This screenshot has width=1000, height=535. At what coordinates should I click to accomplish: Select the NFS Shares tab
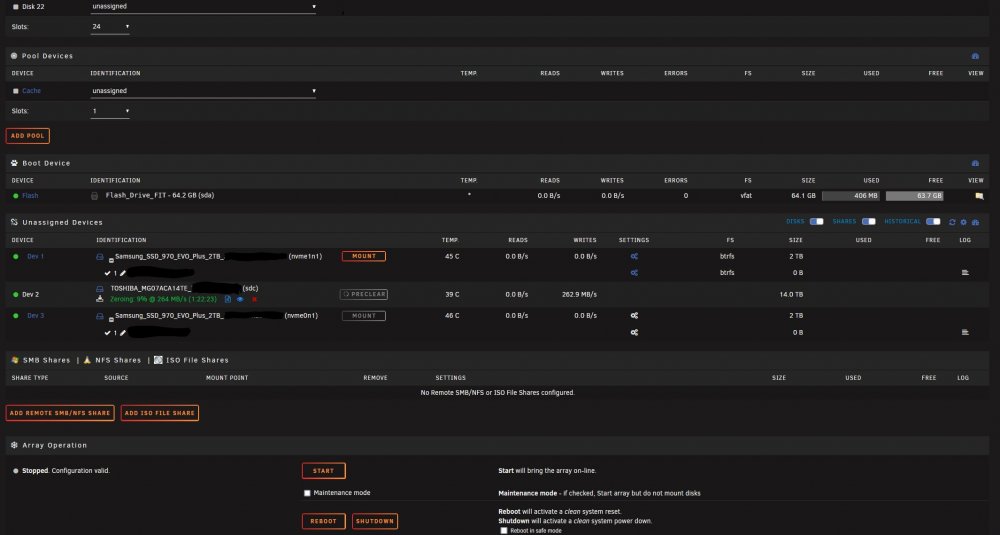click(x=118, y=360)
